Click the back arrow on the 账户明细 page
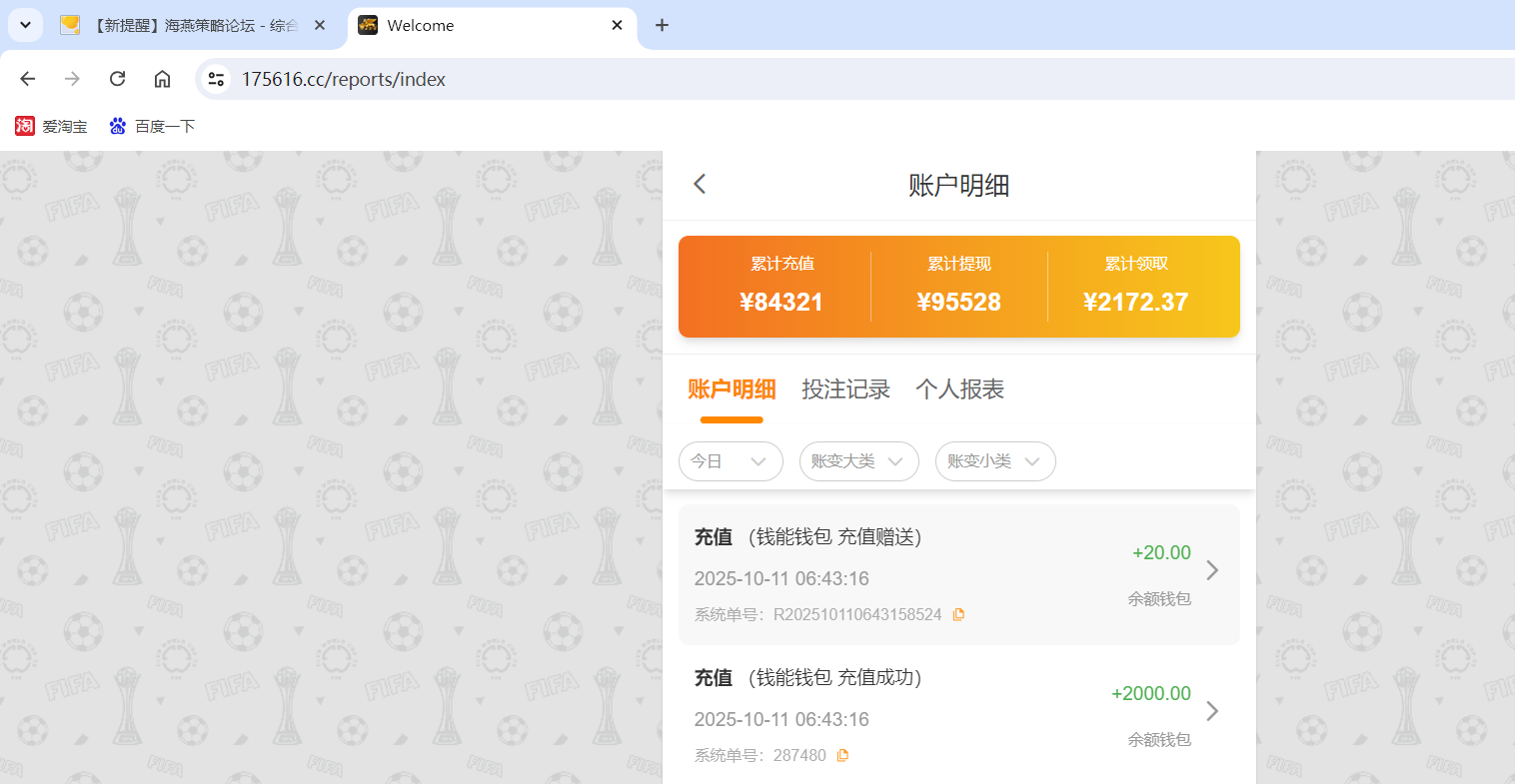Screen dimensions: 1515x784 click(x=699, y=184)
